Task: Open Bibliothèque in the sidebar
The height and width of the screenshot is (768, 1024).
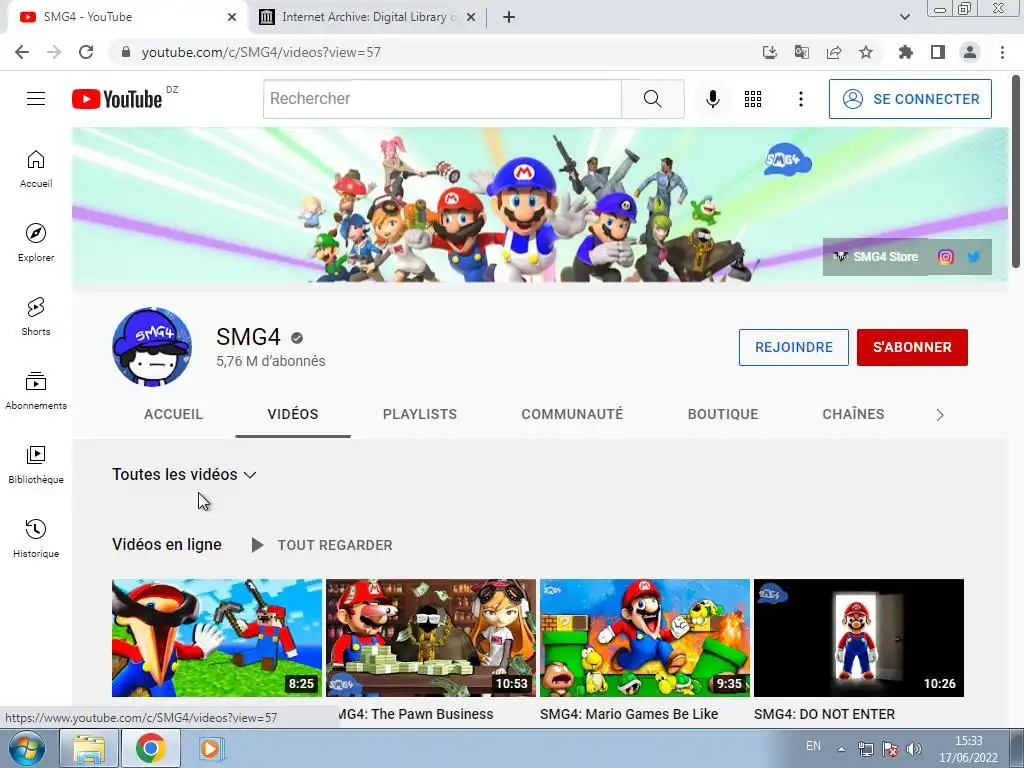Action: [36, 464]
